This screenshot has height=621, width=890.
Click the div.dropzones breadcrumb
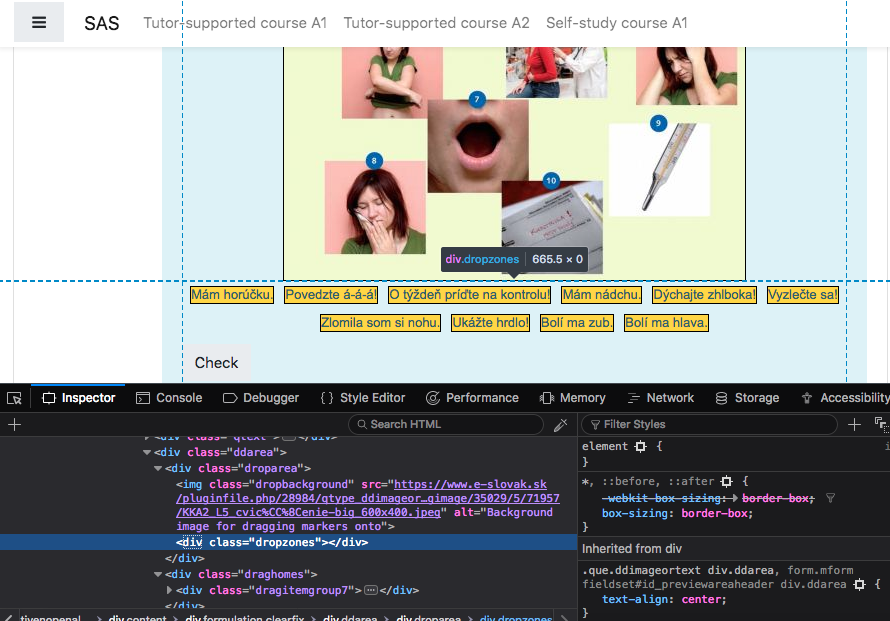pyautogui.click(x=516, y=617)
